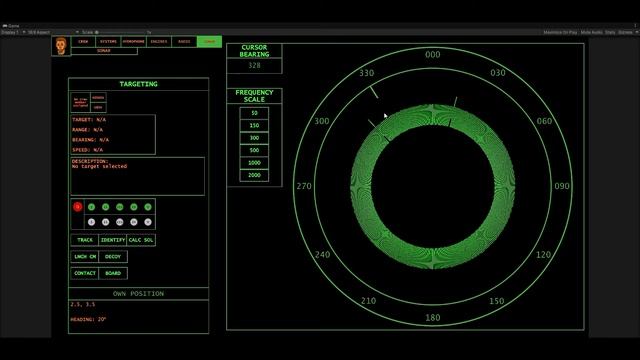Viewport: 640px width, 360px height.
Task: Set frequency scale to 50
Action: [x=254, y=113]
